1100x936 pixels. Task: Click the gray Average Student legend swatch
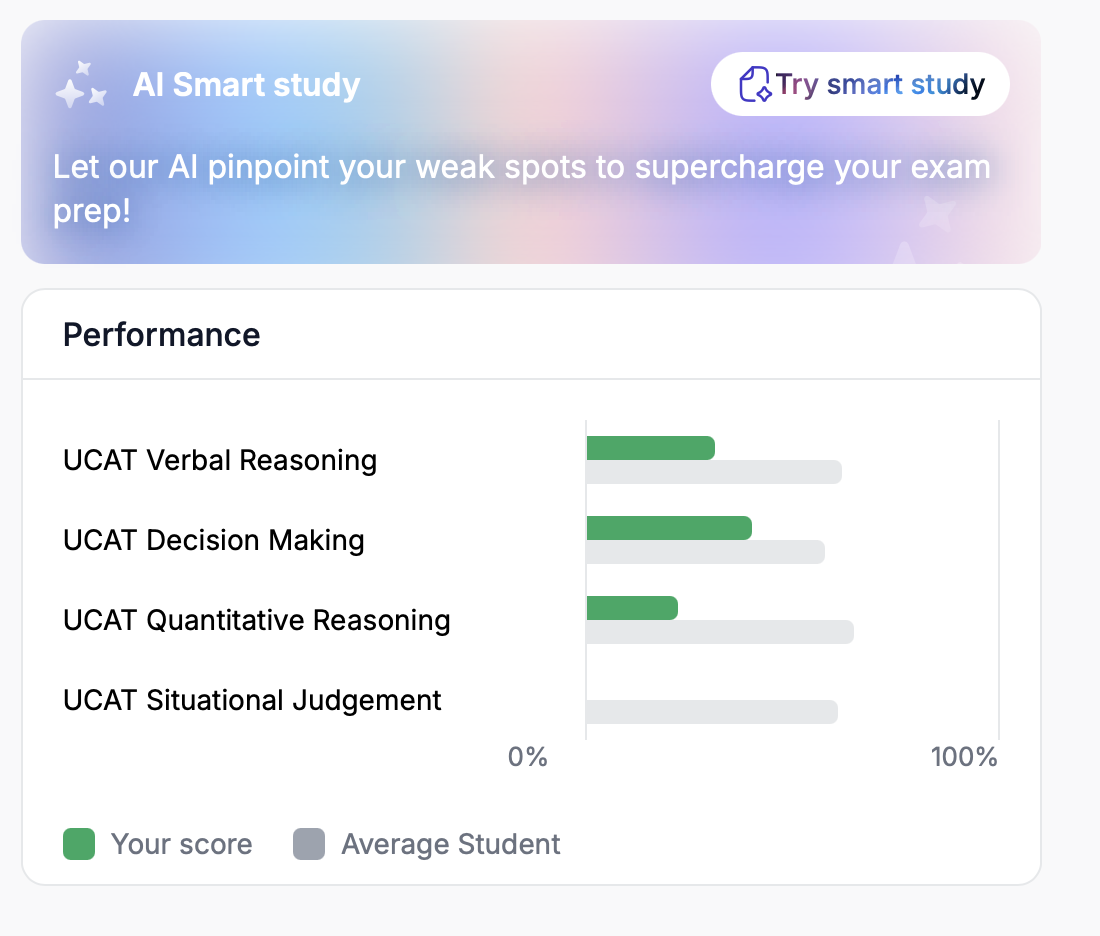pos(309,844)
